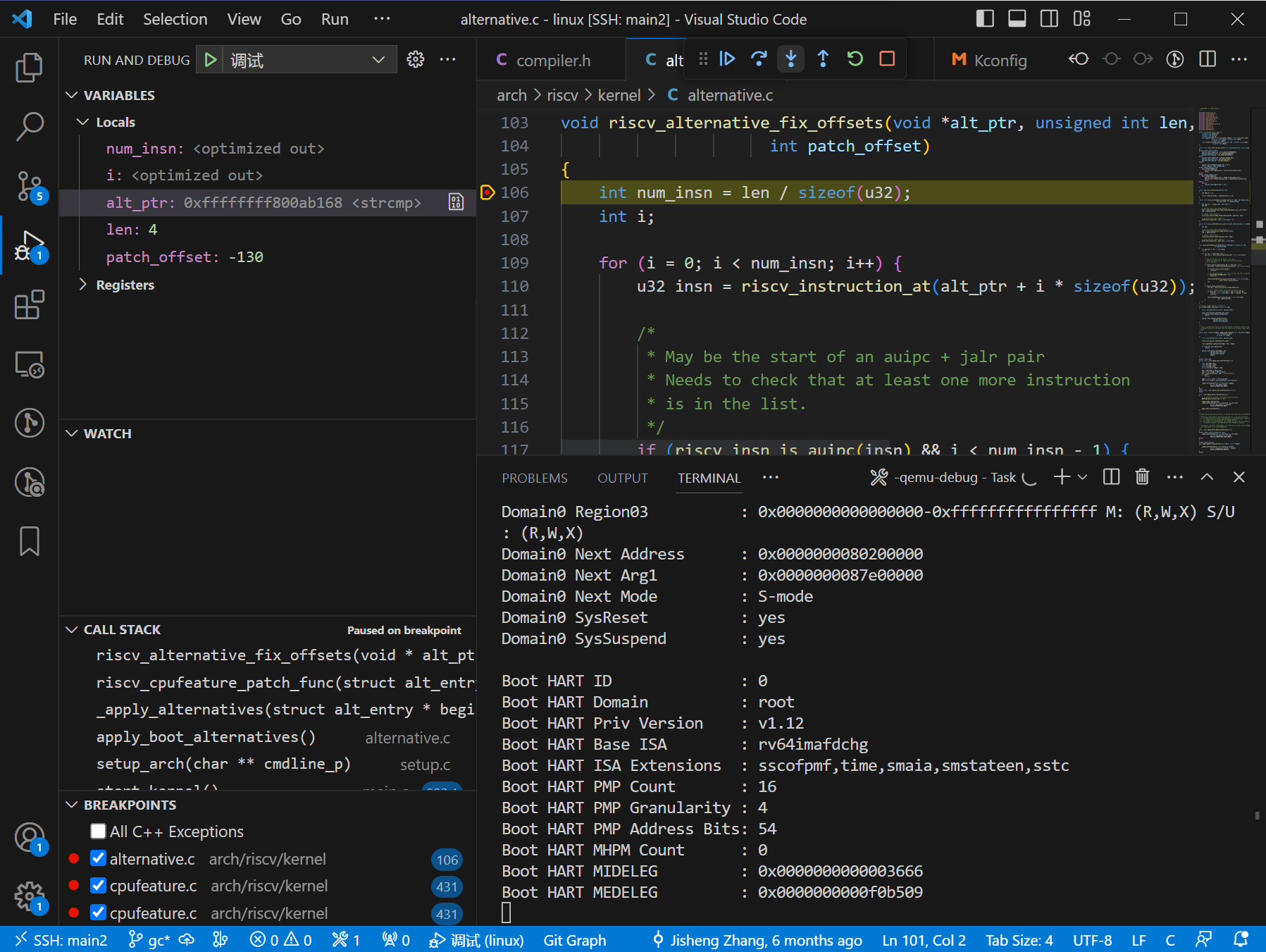The image size is (1266, 952).
Task: Click Step Into in debug toolbar
Action: tap(790, 59)
